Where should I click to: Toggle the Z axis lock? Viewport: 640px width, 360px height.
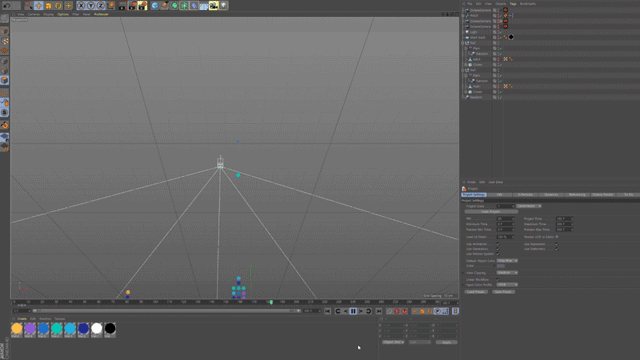click(x=100, y=6)
